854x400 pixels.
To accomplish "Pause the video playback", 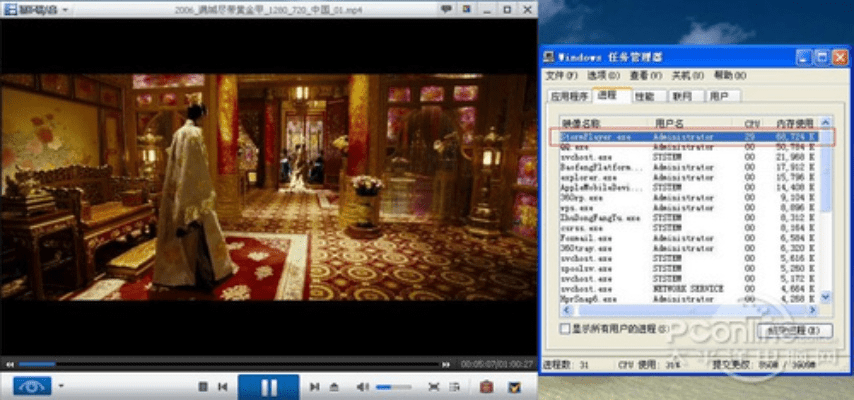I will click(x=268, y=386).
